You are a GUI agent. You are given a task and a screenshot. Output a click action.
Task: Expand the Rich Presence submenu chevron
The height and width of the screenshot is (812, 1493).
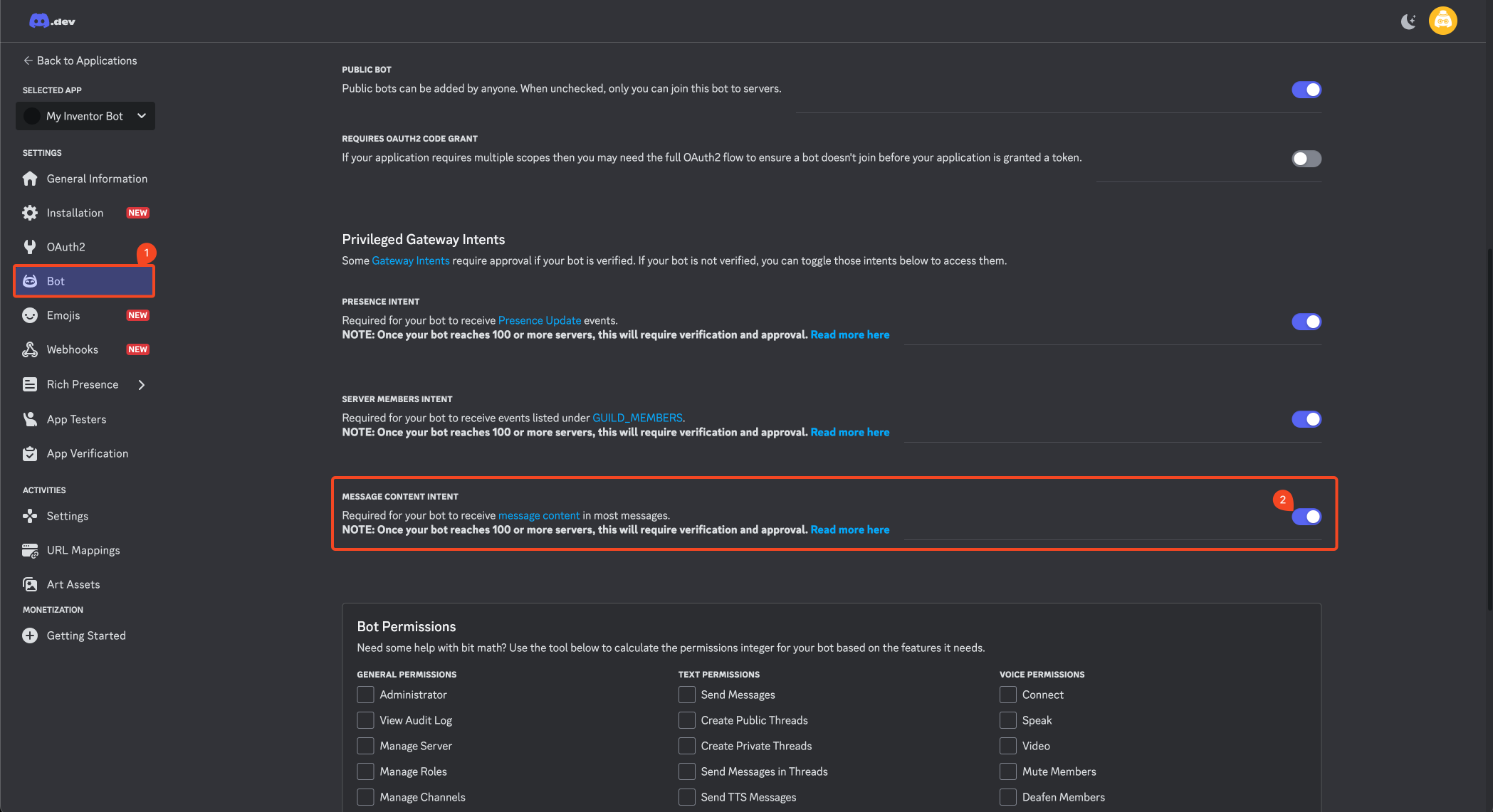pos(142,385)
